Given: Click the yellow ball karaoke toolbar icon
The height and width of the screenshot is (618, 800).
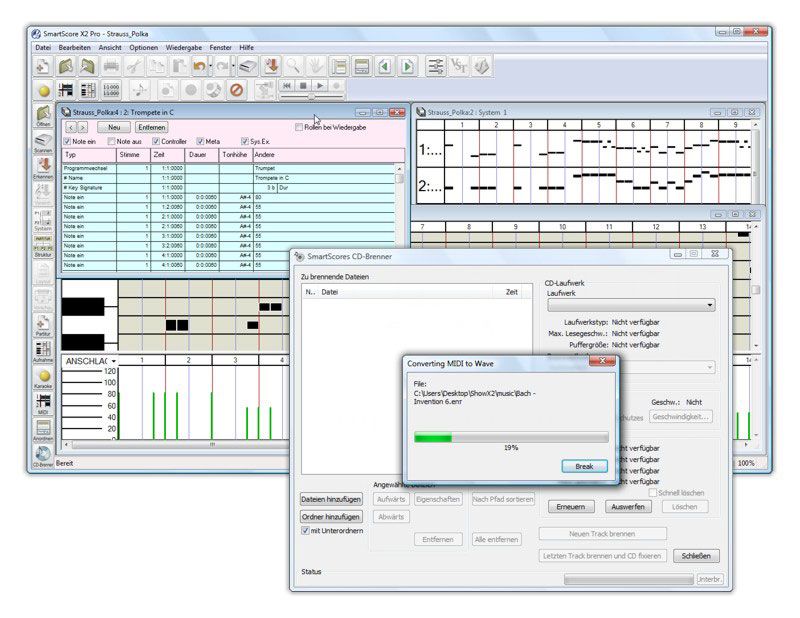Looking at the screenshot, I should point(44,90).
